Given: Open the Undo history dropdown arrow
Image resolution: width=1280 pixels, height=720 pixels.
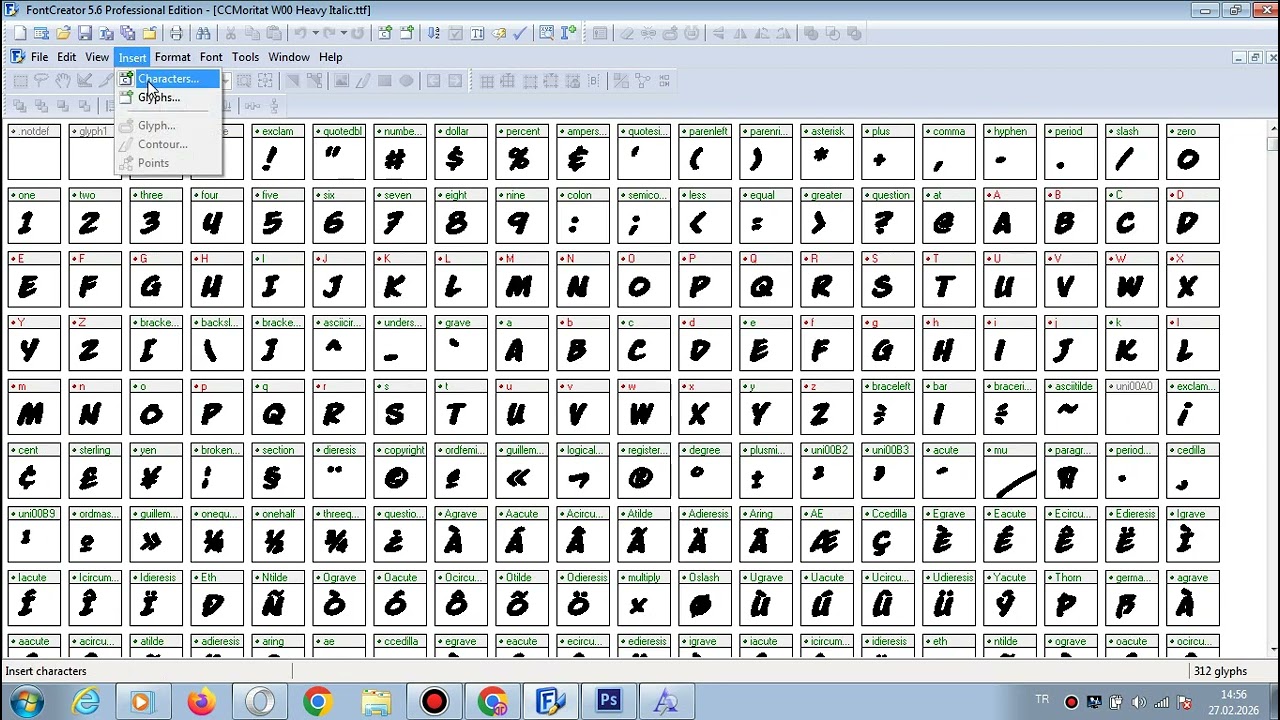Looking at the screenshot, I should 315,33.
